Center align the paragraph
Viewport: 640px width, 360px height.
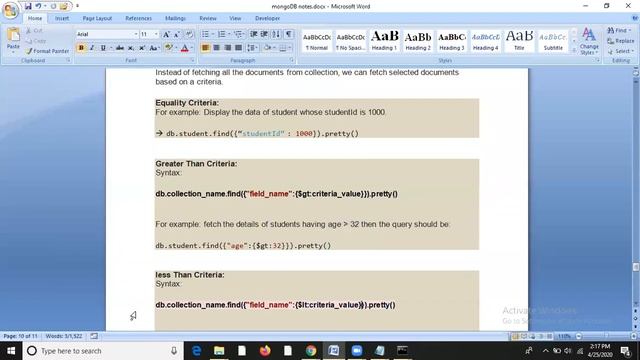point(216,48)
